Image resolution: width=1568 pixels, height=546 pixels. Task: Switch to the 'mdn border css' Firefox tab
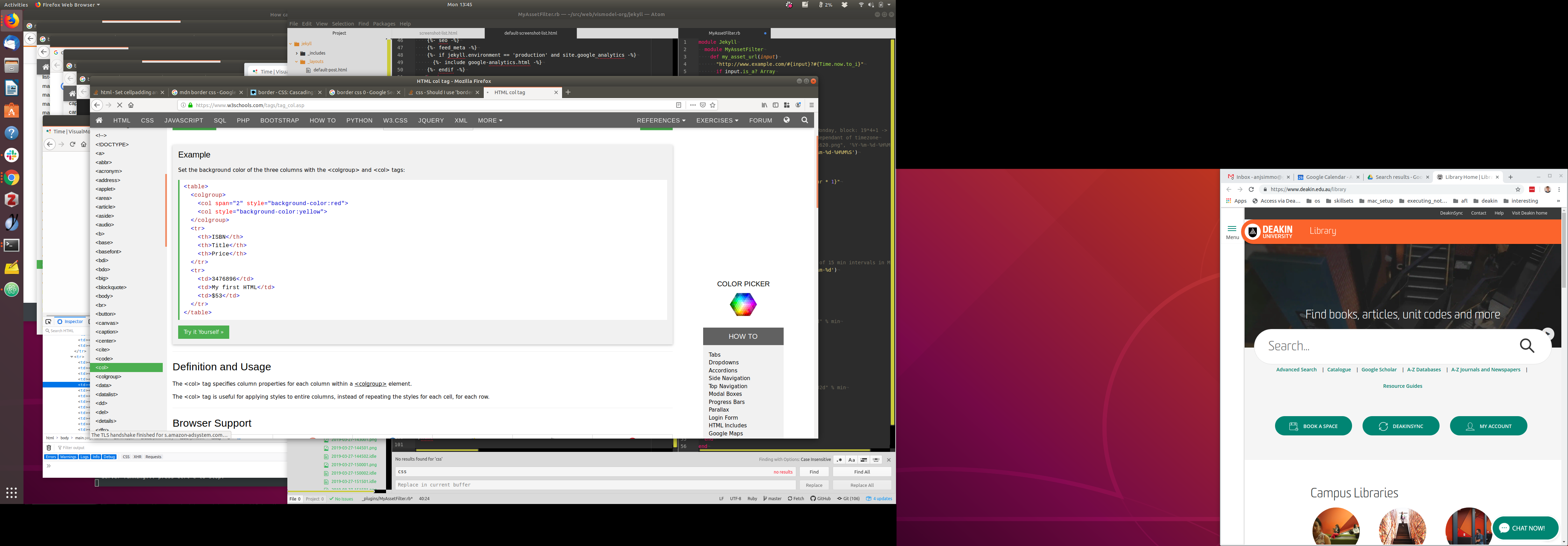pos(207,92)
